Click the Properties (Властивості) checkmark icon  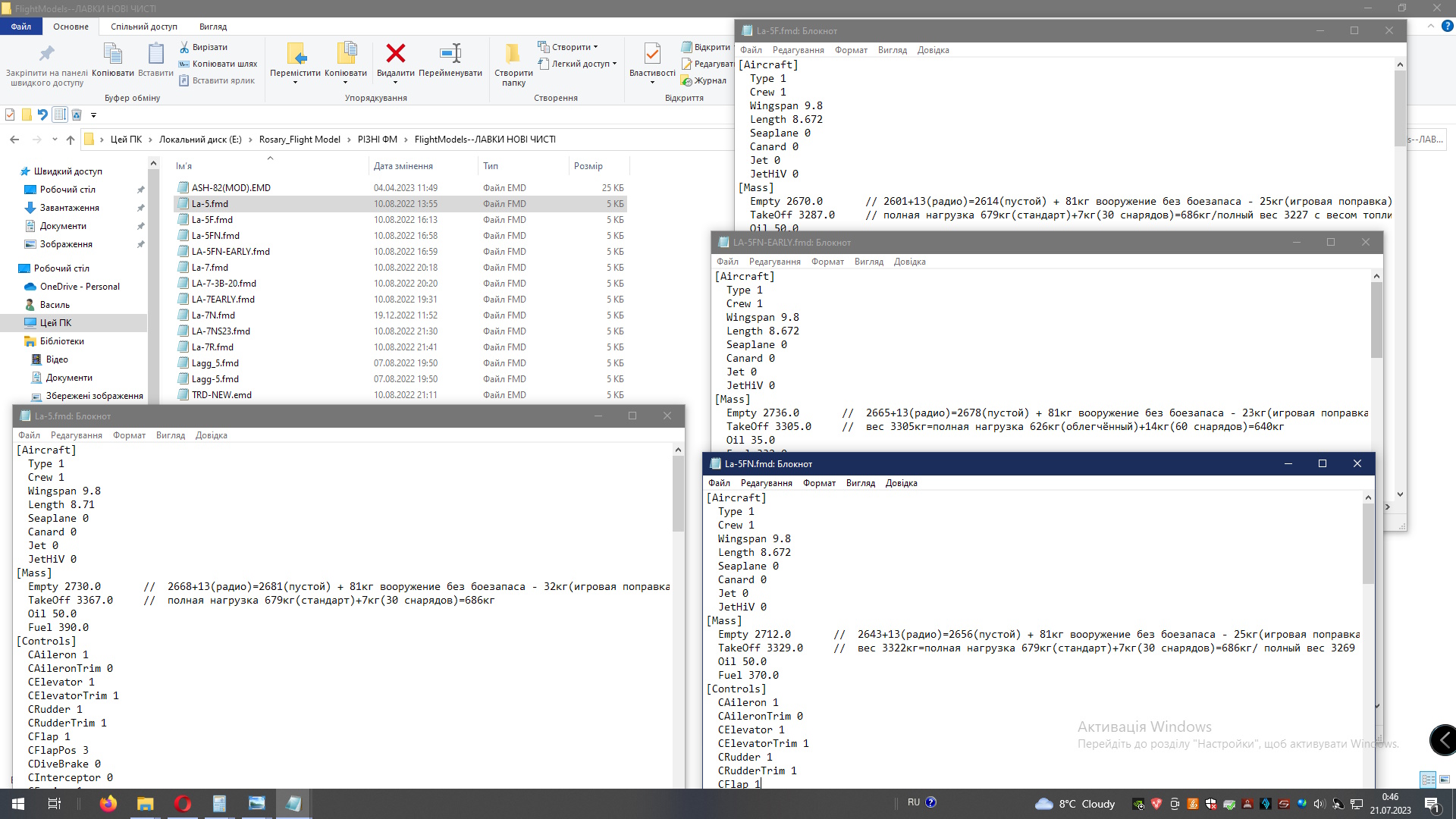coord(651,53)
